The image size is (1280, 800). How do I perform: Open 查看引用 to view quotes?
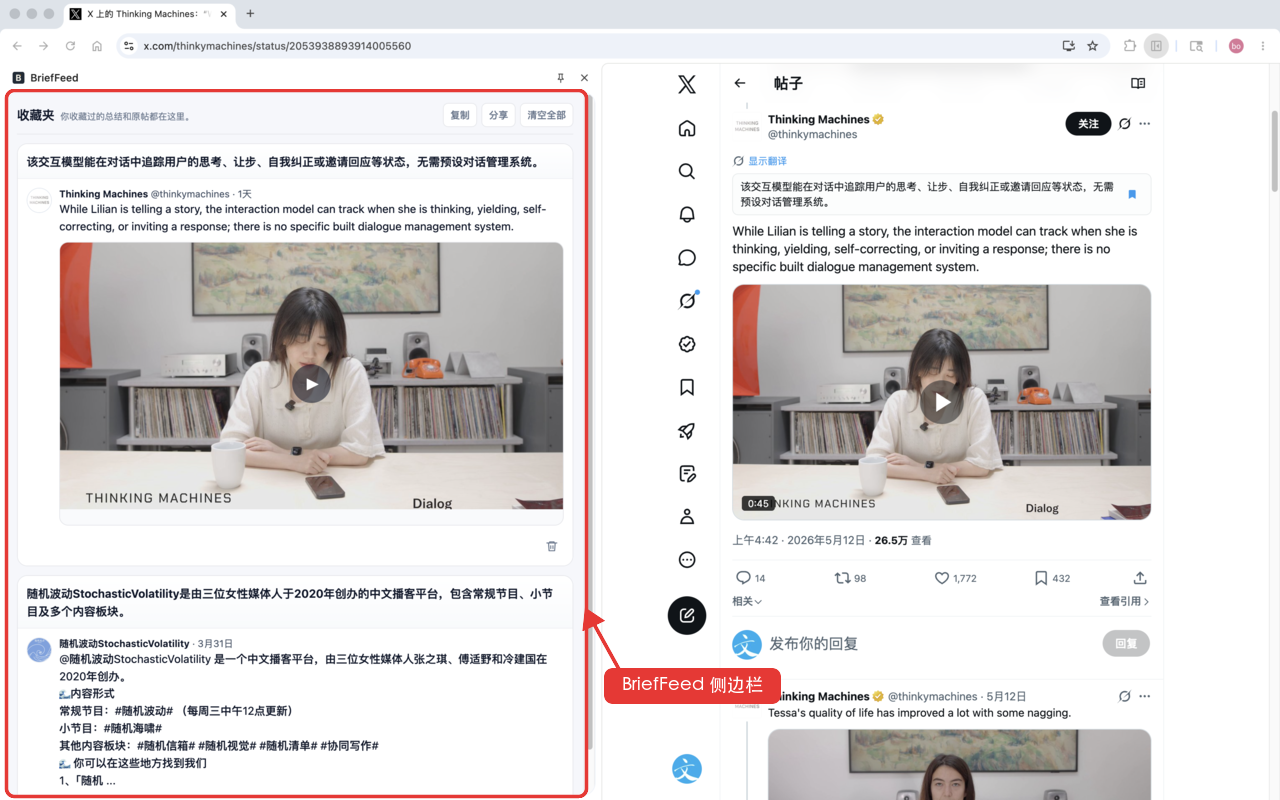(1124, 601)
